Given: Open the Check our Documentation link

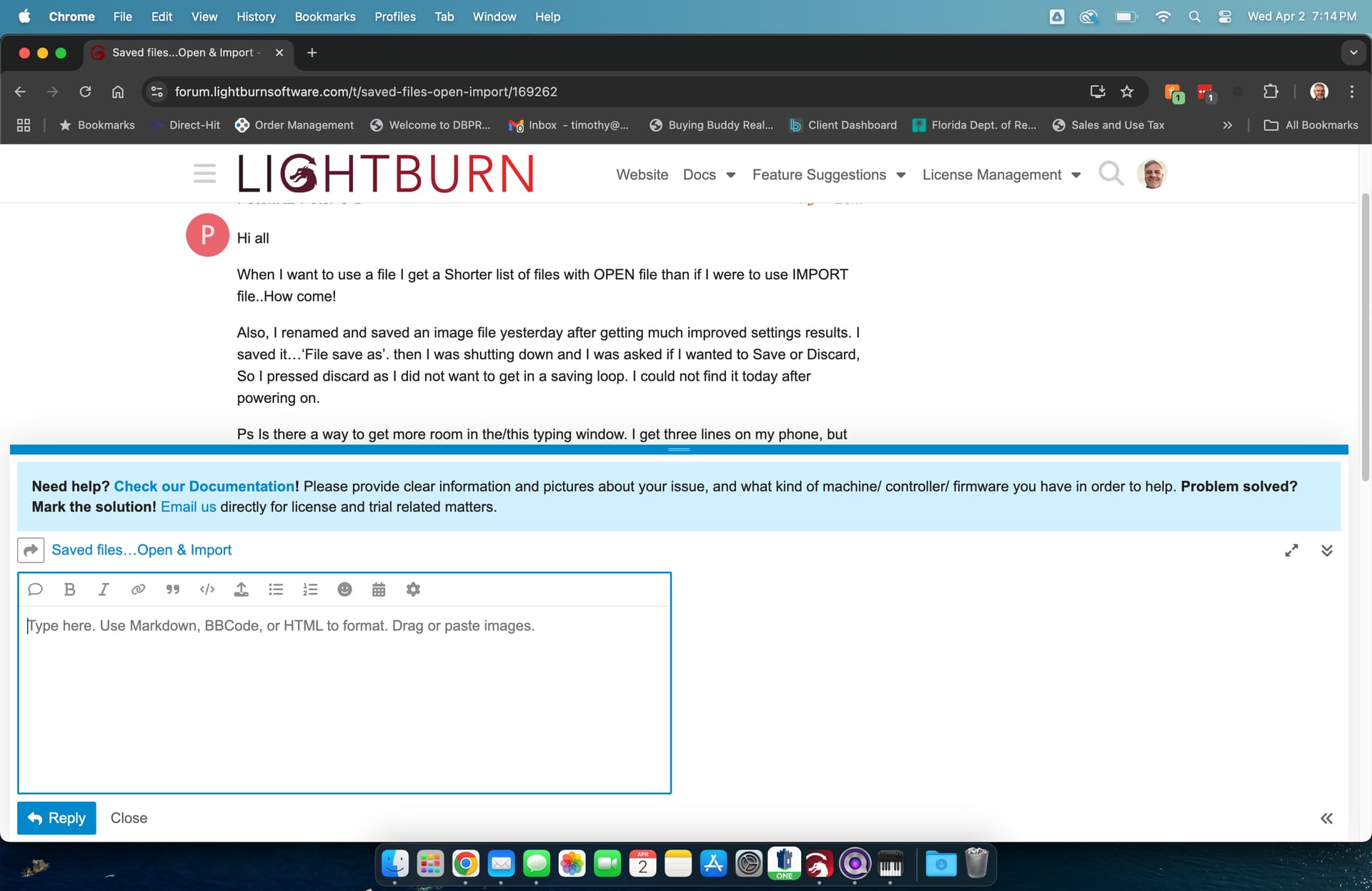Looking at the screenshot, I should [204, 487].
